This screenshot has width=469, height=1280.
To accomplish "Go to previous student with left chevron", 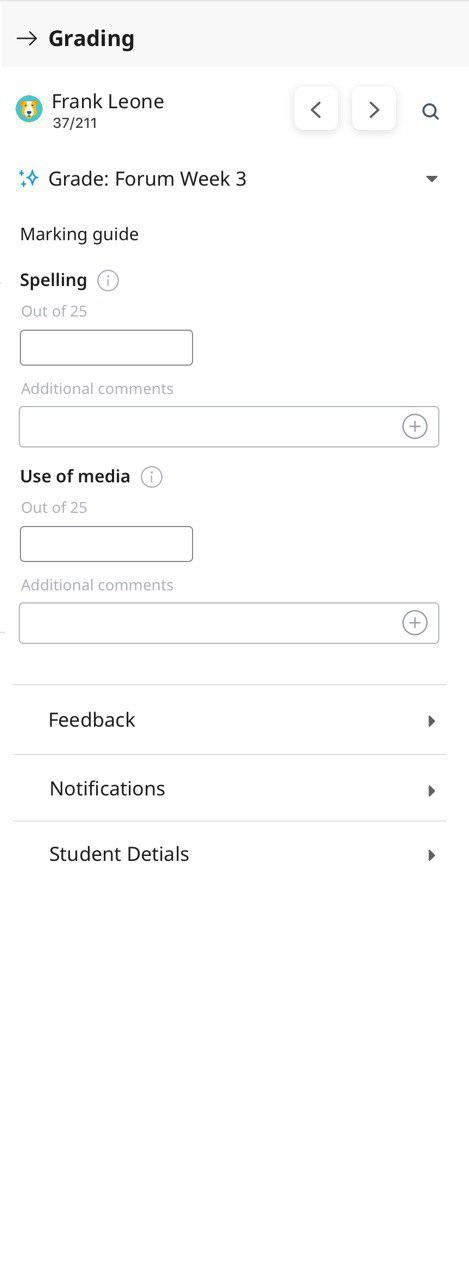I will coord(316,110).
